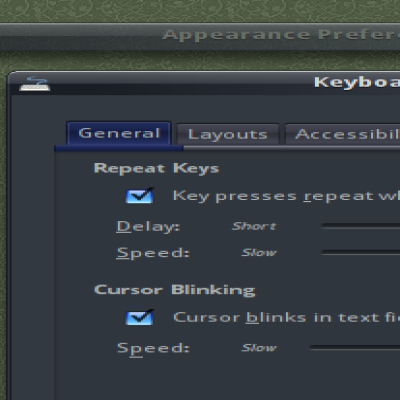Click the Keyboard window title bar
400x400 pixels.
[205, 83]
